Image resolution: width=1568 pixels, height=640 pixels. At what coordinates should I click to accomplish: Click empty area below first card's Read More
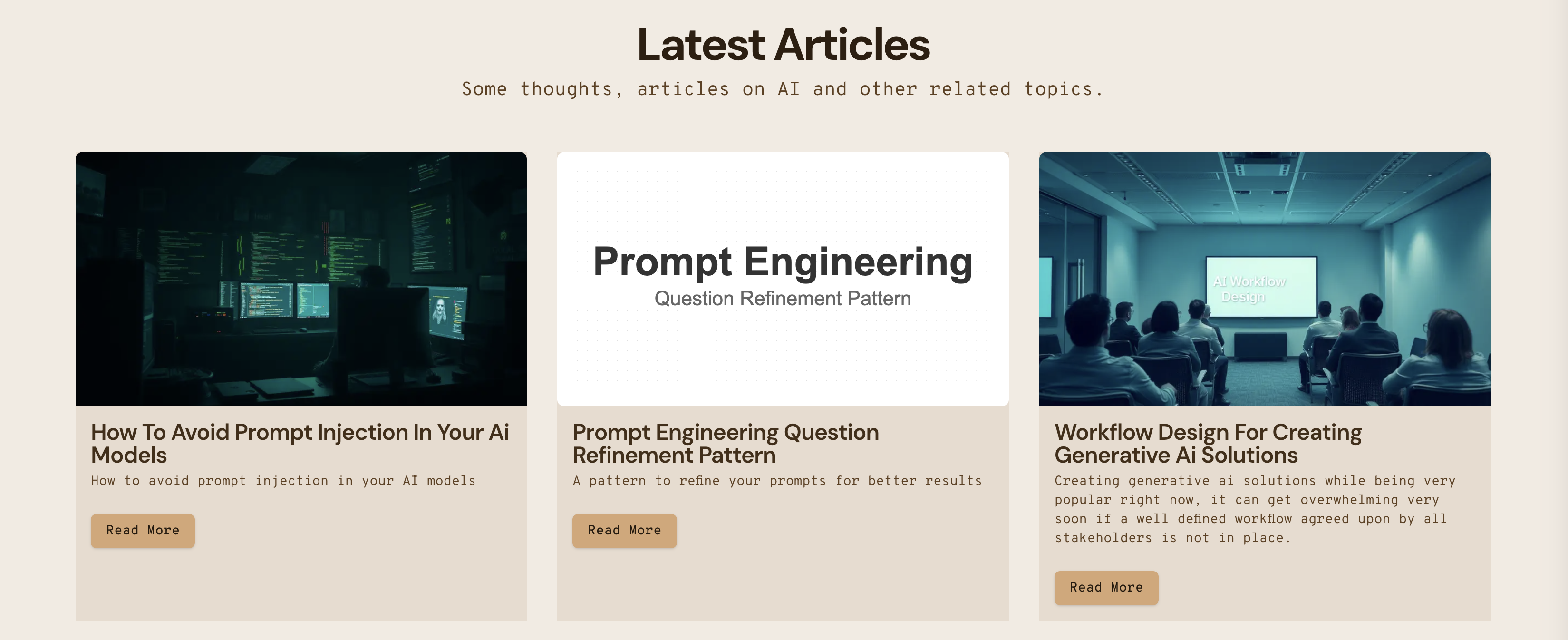(x=300, y=584)
